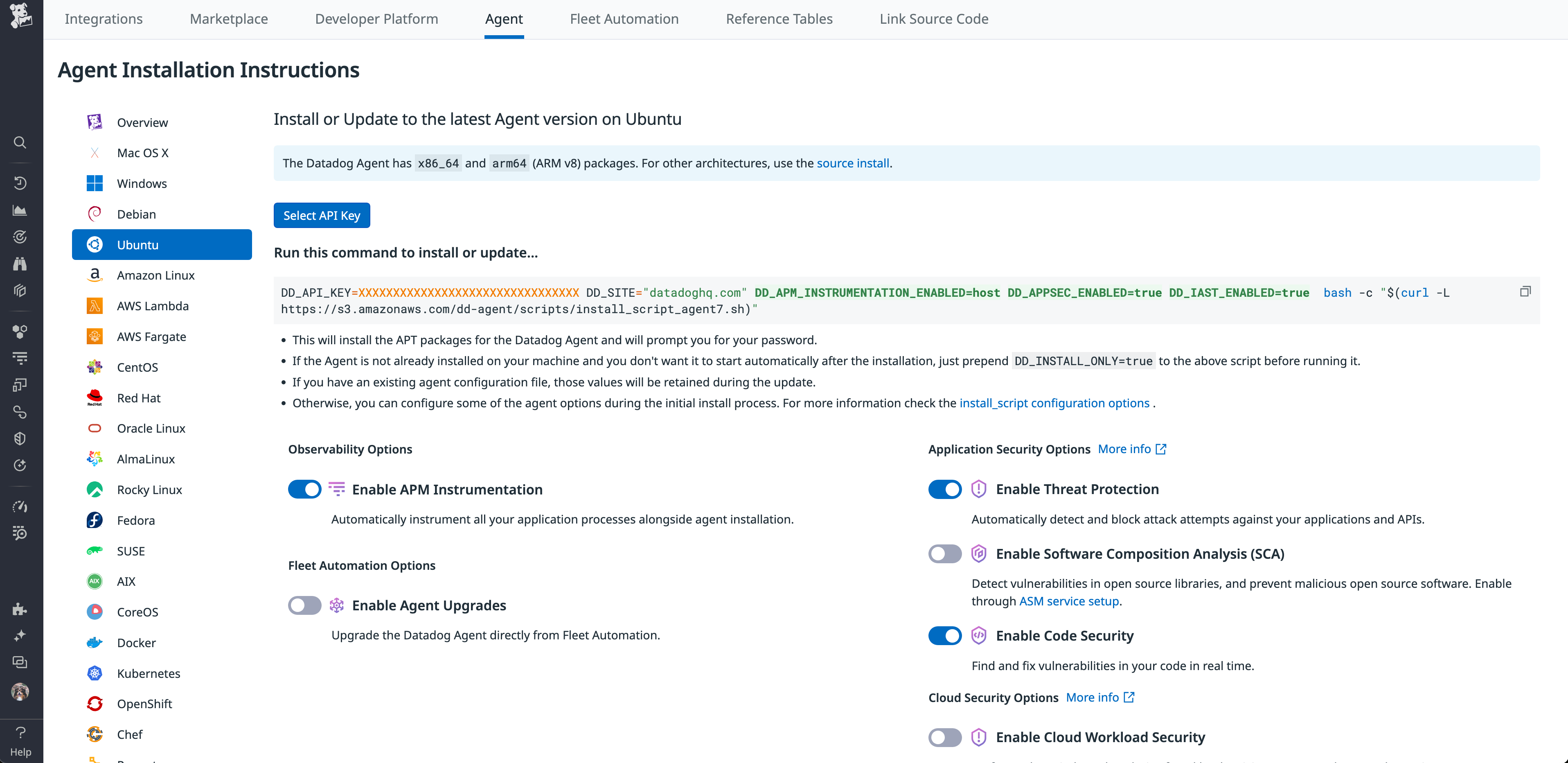
Task: Open the APM flame graph sidebar icon
Action: (x=20, y=358)
